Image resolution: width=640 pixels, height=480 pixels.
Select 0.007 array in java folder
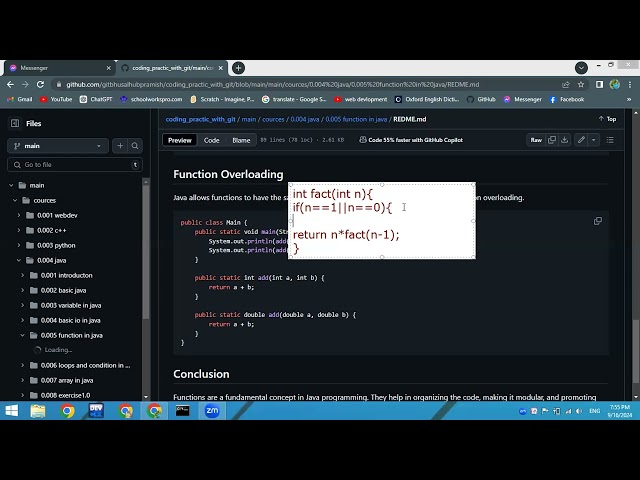pyautogui.click(x=67, y=380)
